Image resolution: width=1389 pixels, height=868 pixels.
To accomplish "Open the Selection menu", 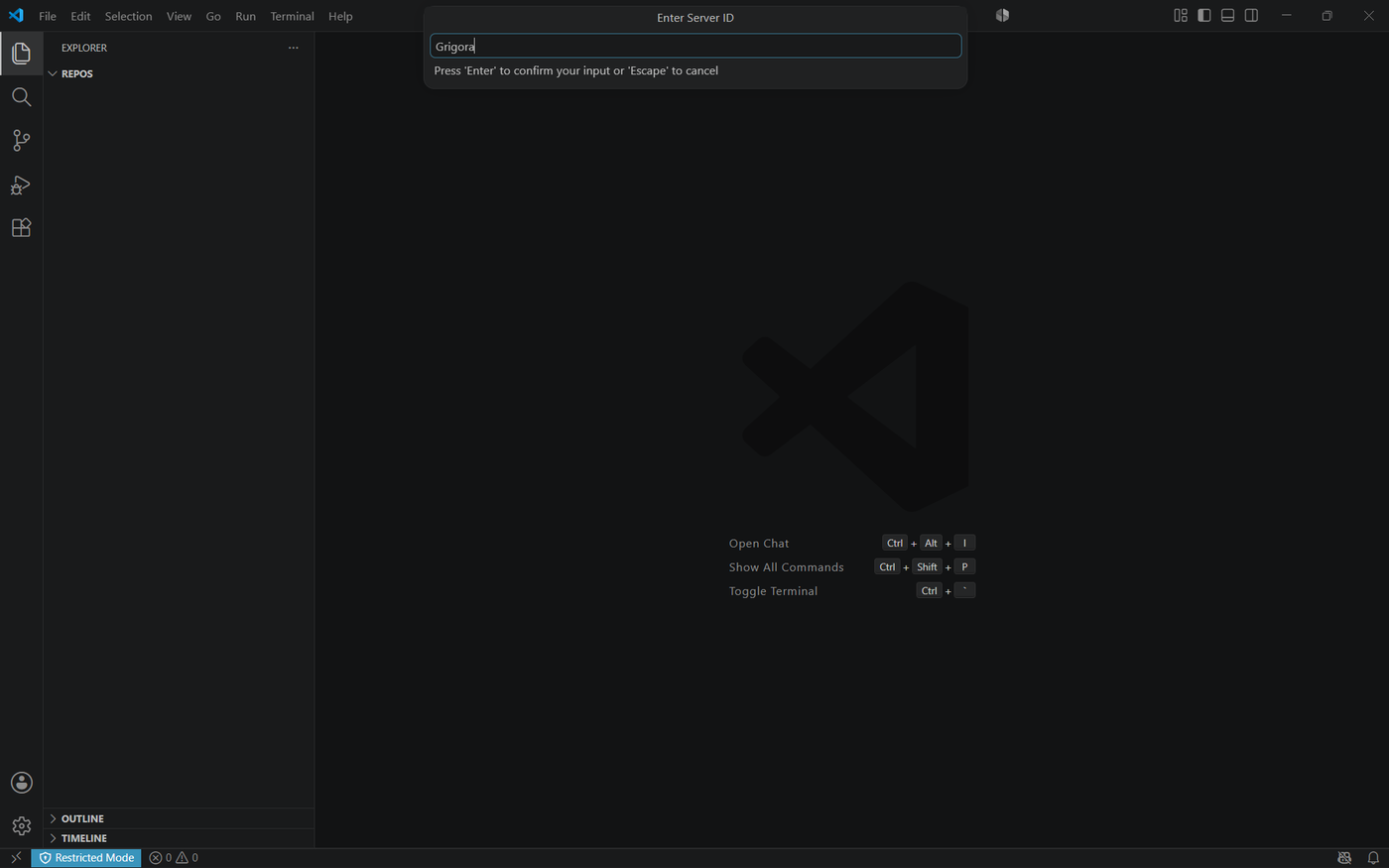I will [x=129, y=16].
